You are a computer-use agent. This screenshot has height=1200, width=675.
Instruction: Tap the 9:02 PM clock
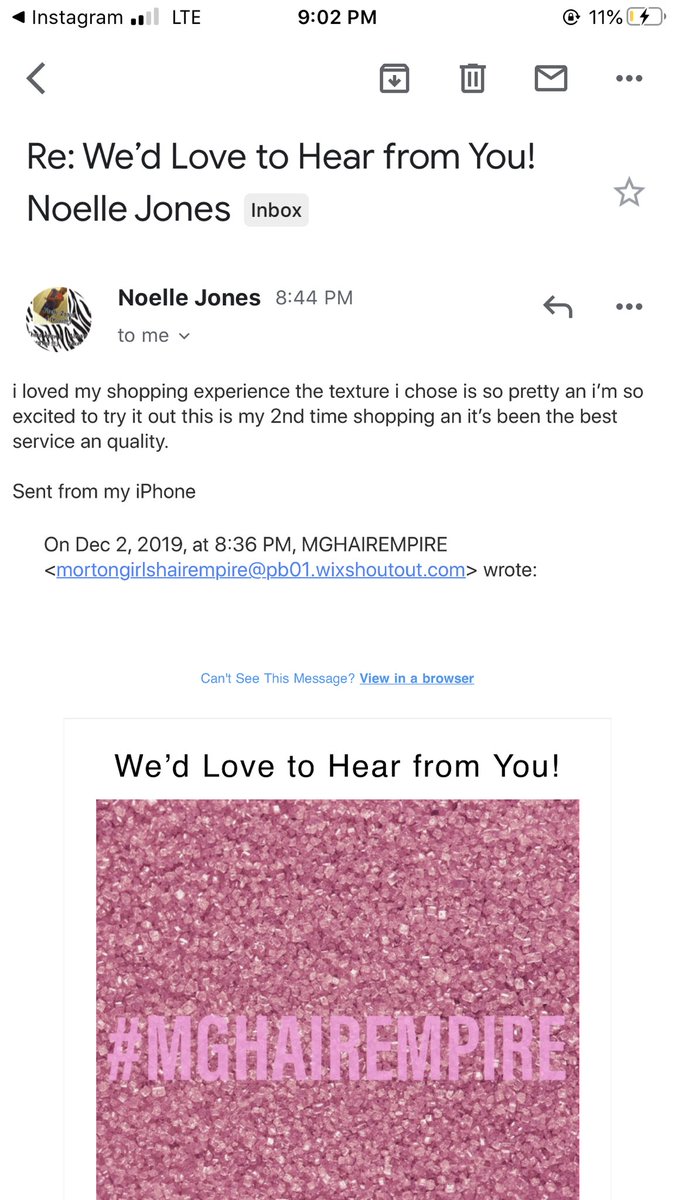[337, 17]
